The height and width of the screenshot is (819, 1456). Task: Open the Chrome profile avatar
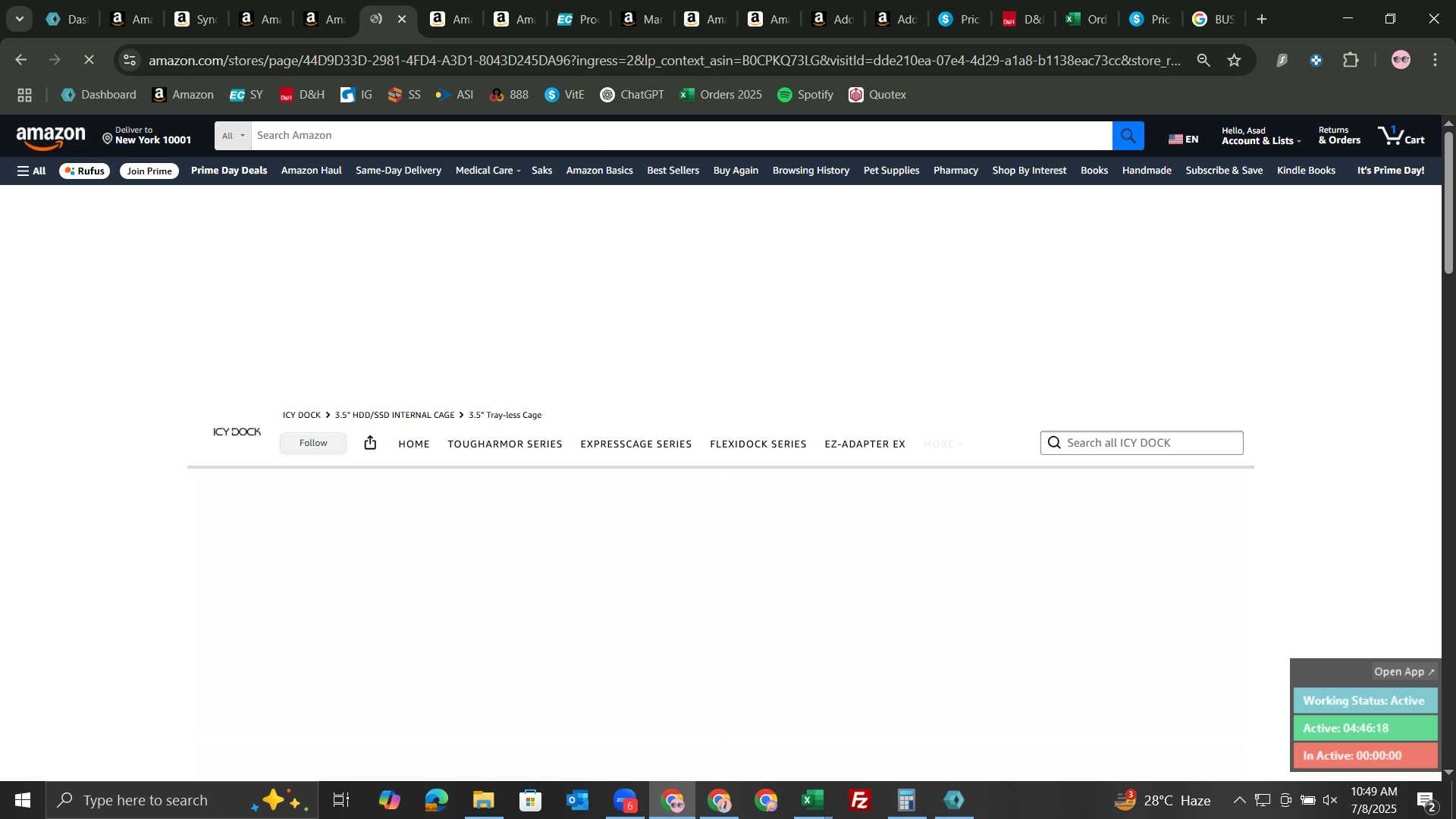[1401, 60]
